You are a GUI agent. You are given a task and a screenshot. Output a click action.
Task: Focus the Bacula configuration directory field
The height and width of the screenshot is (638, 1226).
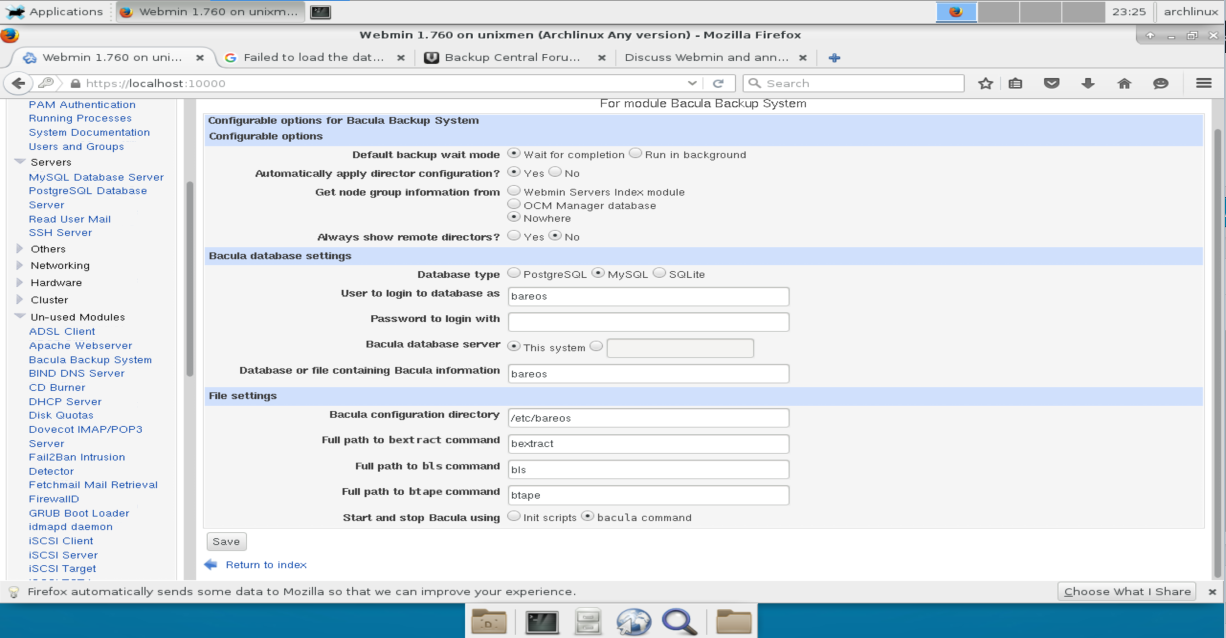click(649, 418)
